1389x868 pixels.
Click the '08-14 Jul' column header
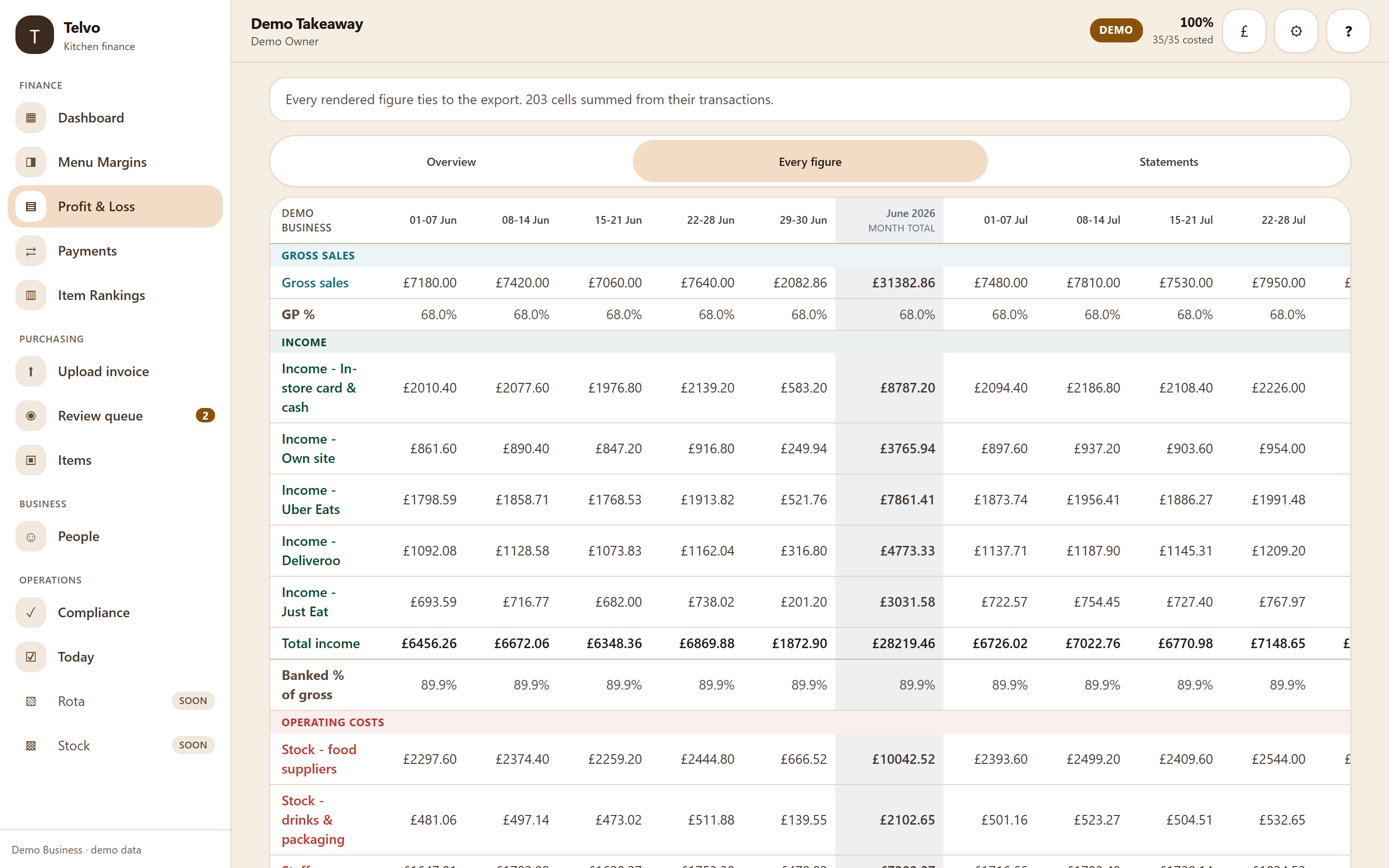[1098, 220]
